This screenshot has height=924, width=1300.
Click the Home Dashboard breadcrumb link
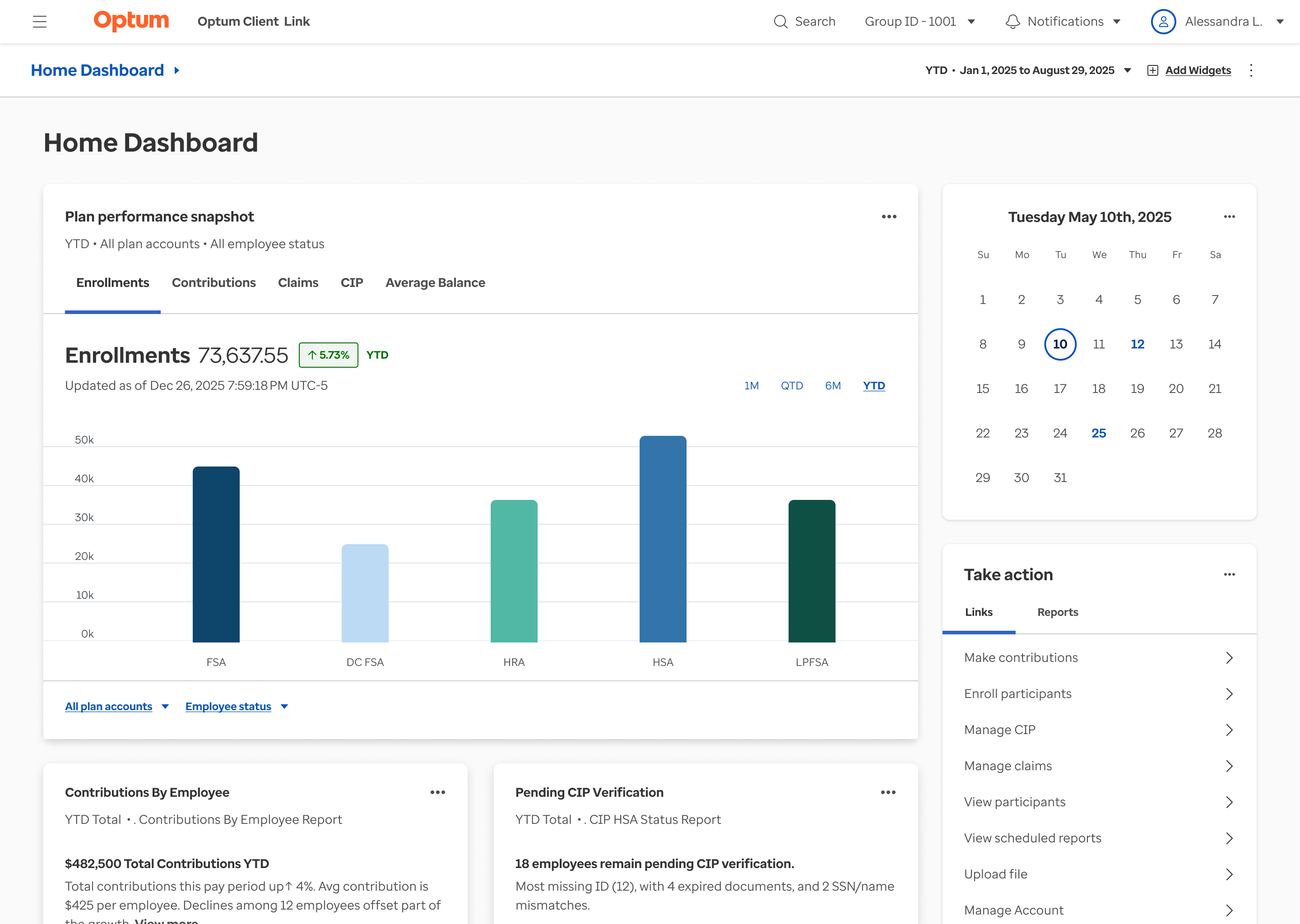97,70
